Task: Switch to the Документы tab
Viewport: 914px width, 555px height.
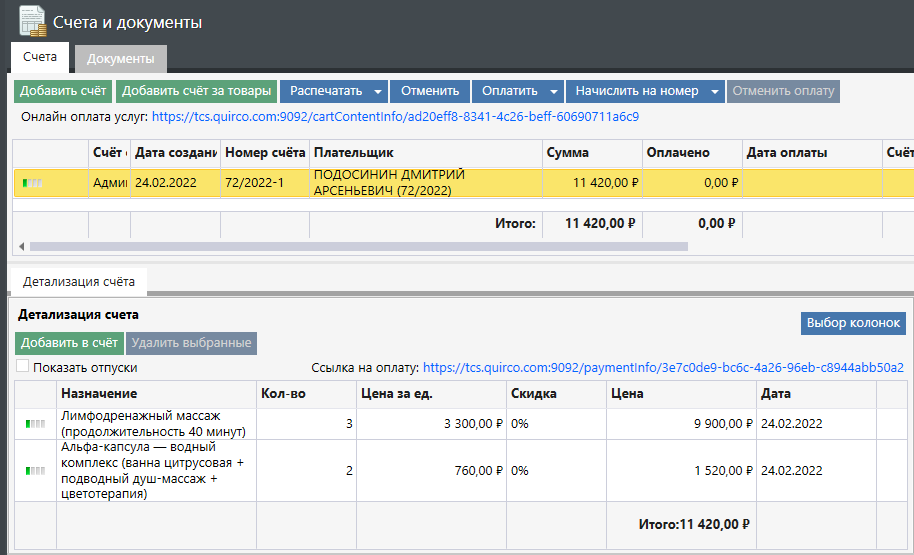Action: pyautogui.click(x=120, y=59)
